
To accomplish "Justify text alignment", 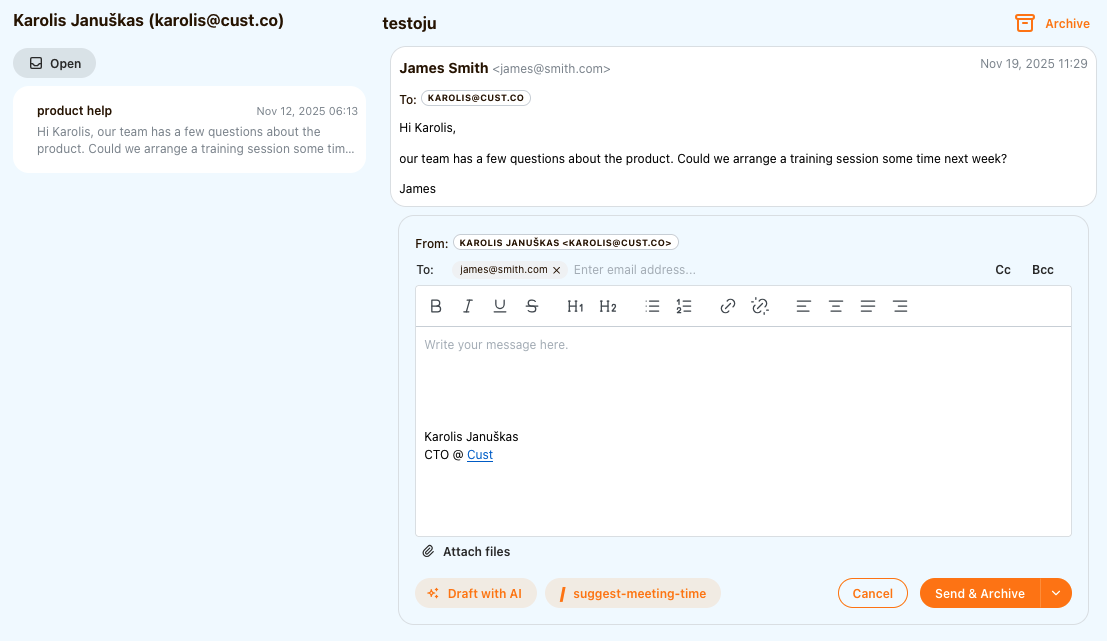I will pyautogui.click(x=868, y=307).
